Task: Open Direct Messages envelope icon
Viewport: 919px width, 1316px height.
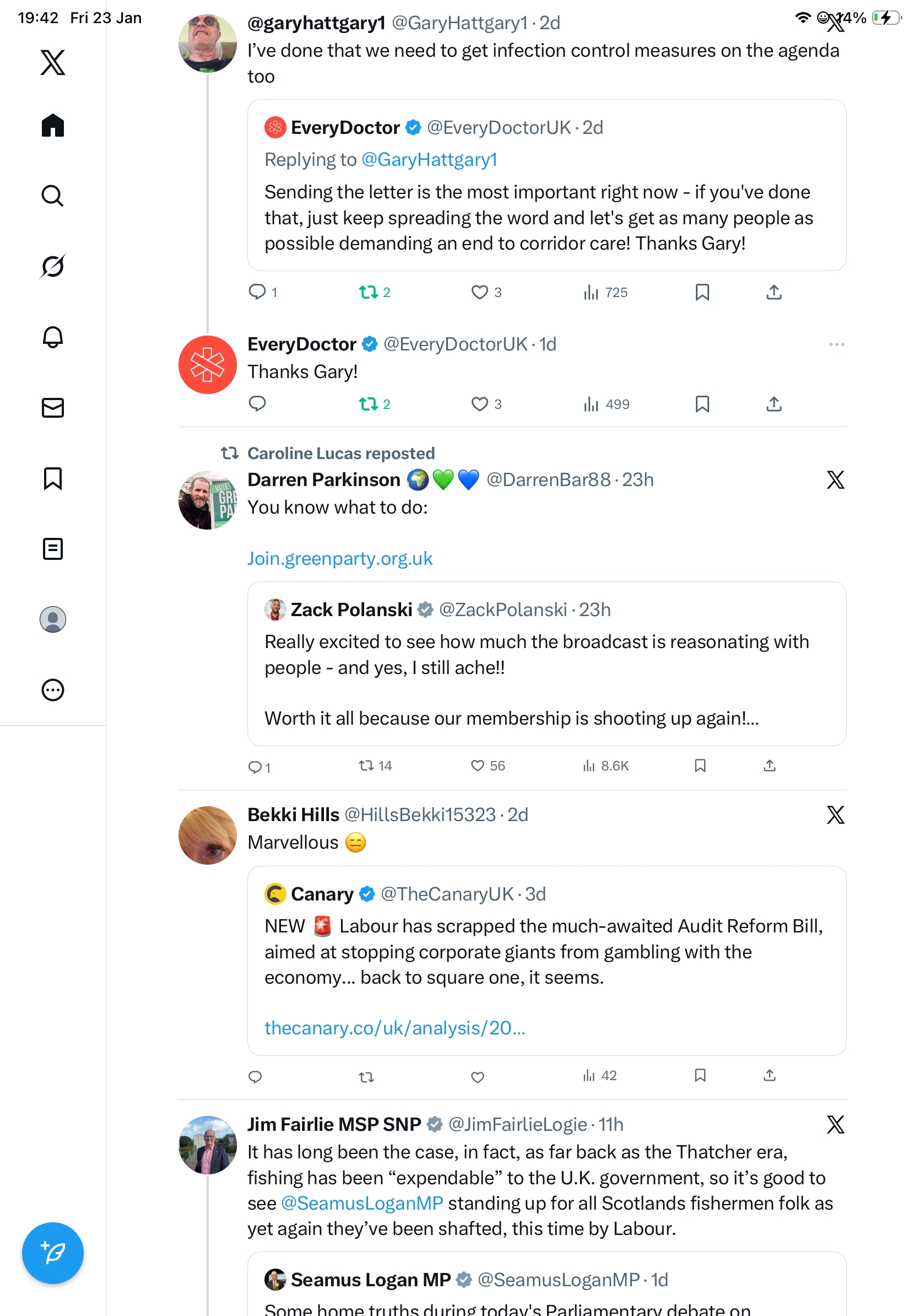Action: click(x=53, y=407)
